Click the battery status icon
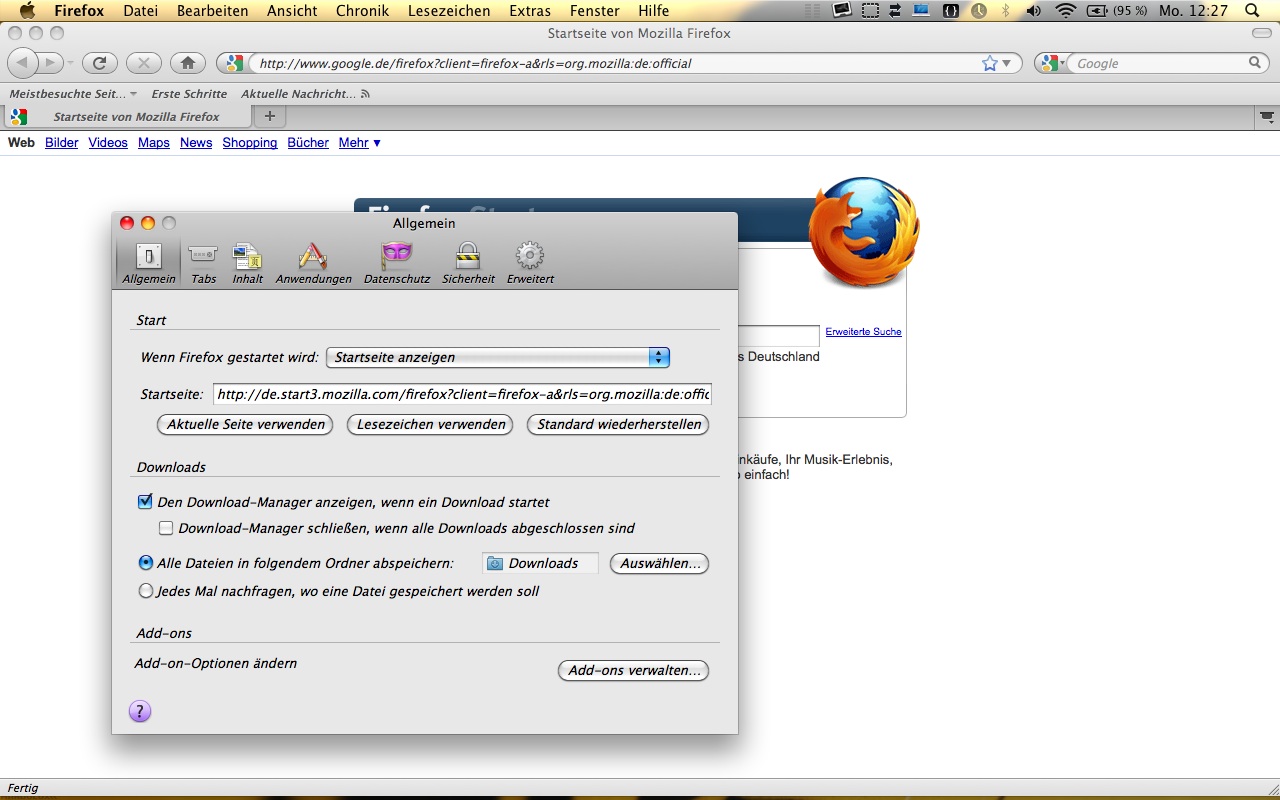 1098,11
